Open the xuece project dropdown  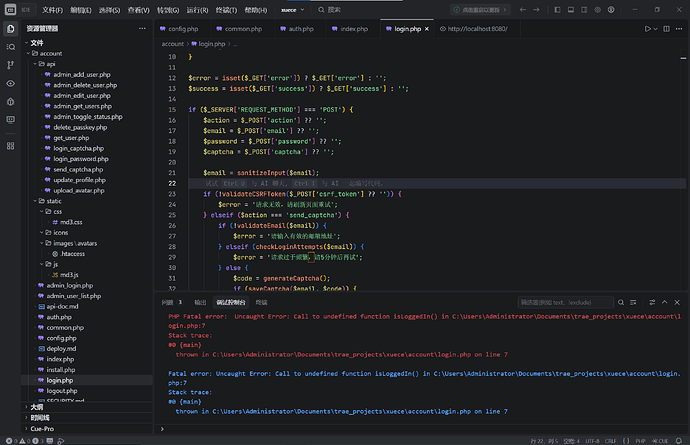[x=293, y=10]
